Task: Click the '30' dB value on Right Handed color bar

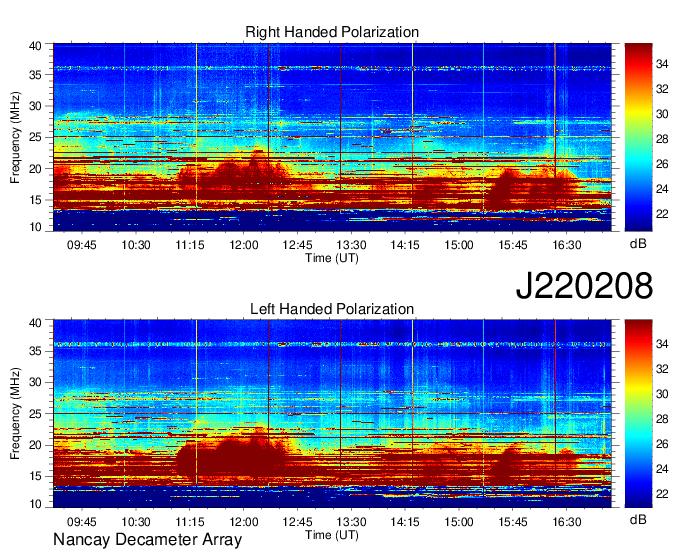Action: [662, 114]
